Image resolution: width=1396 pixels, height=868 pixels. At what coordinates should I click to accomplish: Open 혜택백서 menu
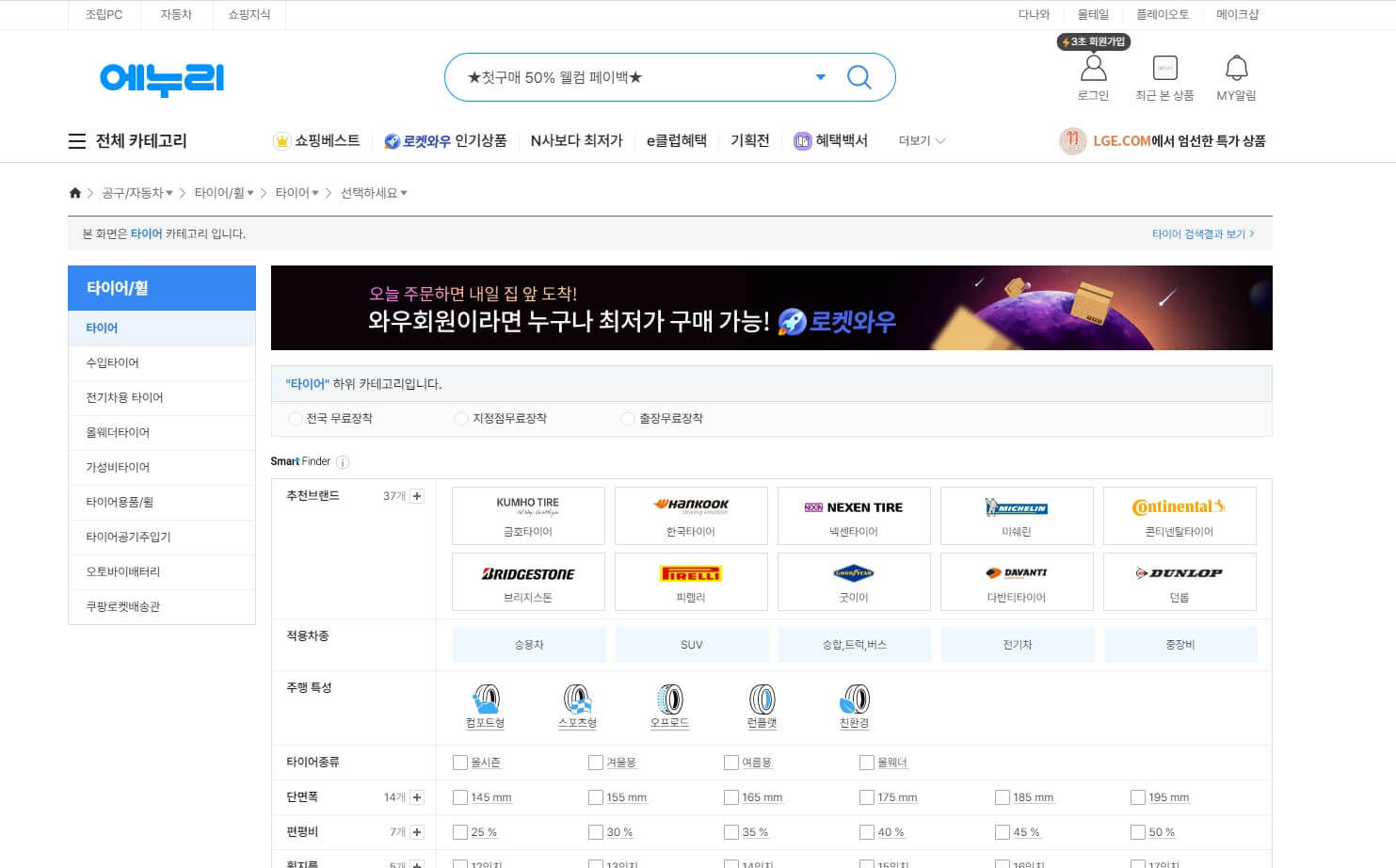(830, 141)
